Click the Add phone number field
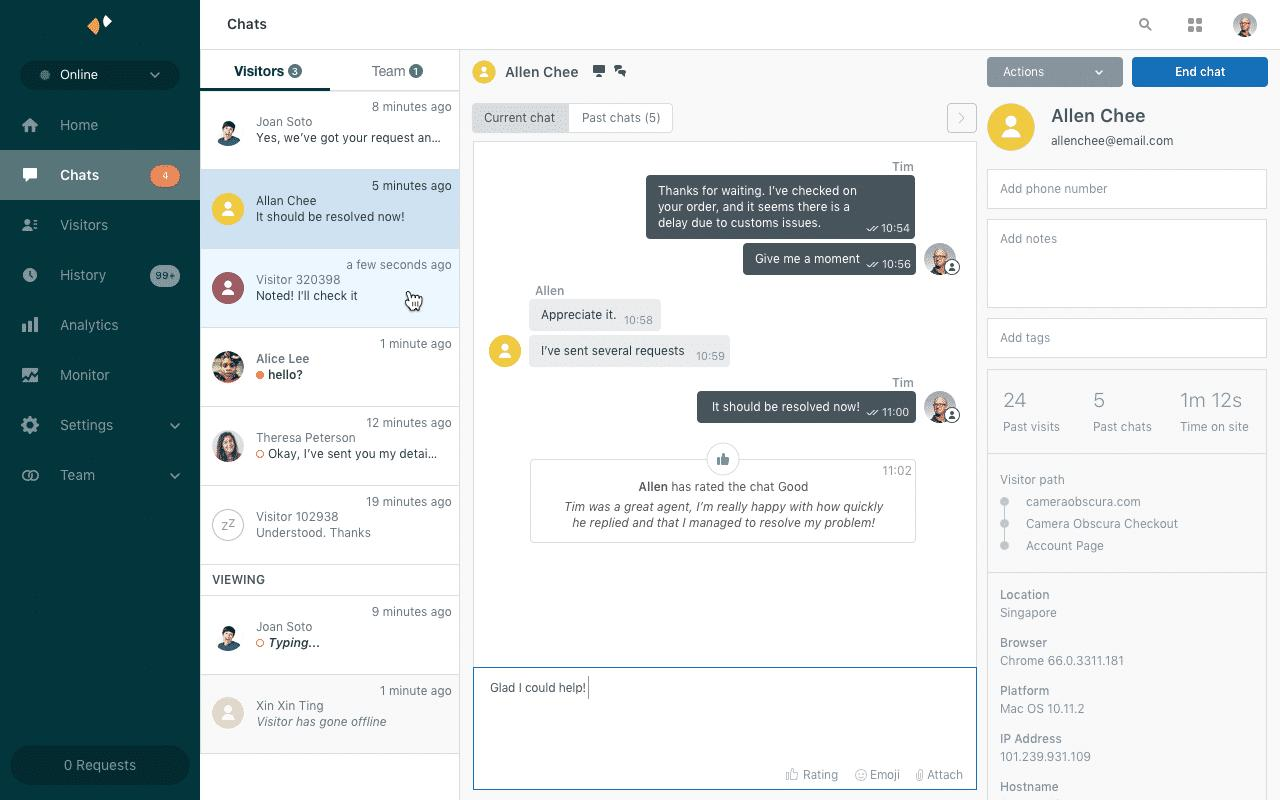 tap(1126, 189)
